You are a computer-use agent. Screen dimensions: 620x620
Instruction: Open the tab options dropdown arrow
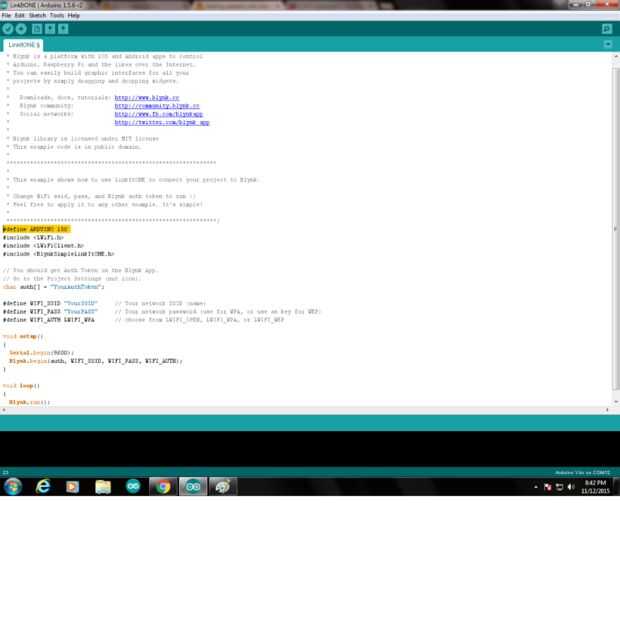point(608,44)
